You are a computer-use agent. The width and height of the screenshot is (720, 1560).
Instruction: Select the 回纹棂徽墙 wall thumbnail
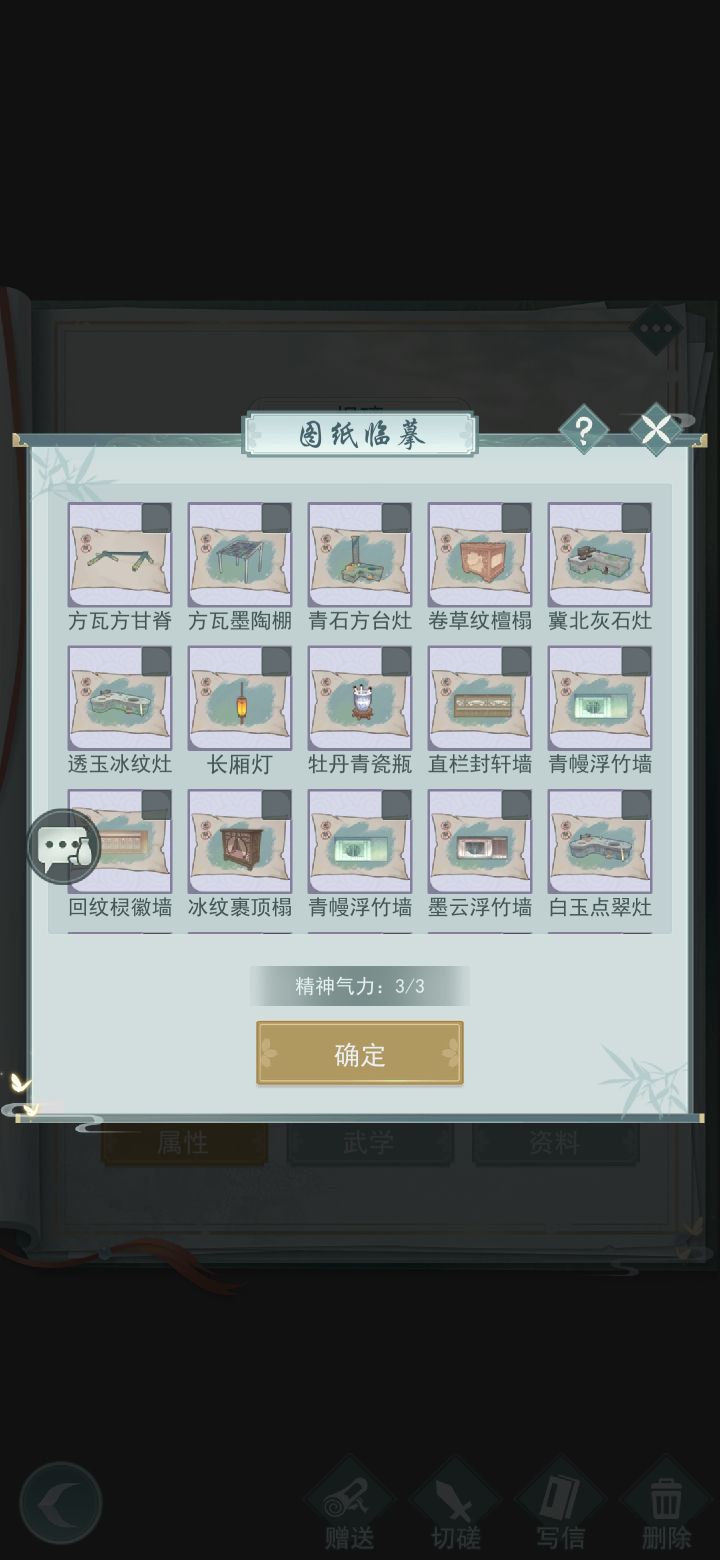[120, 842]
